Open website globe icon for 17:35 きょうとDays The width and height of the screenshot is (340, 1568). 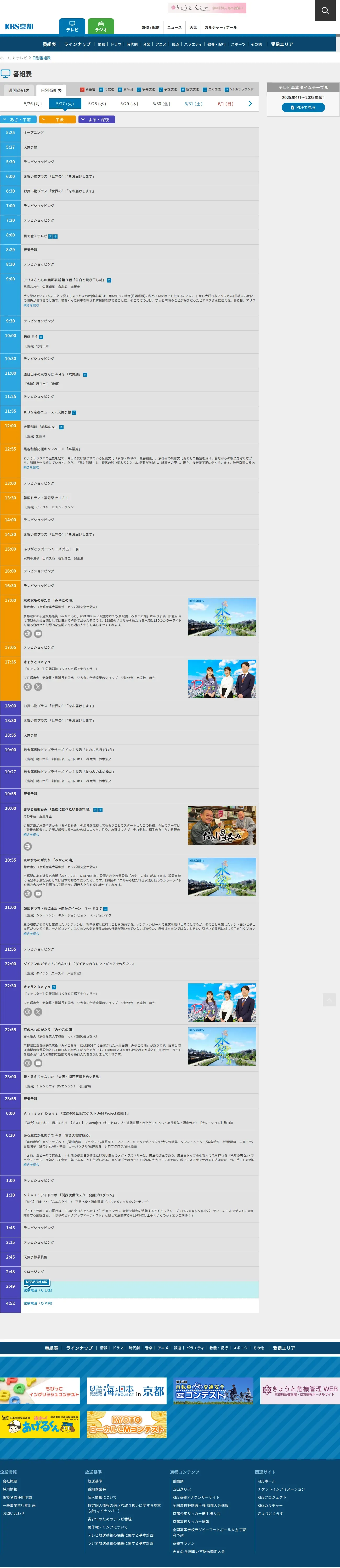pos(27,687)
